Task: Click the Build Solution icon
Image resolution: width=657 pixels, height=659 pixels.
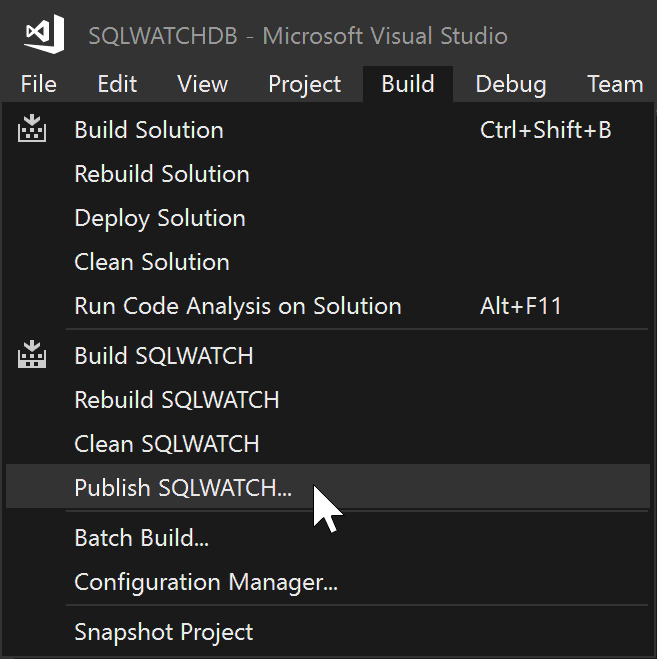Action: click(32, 129)
